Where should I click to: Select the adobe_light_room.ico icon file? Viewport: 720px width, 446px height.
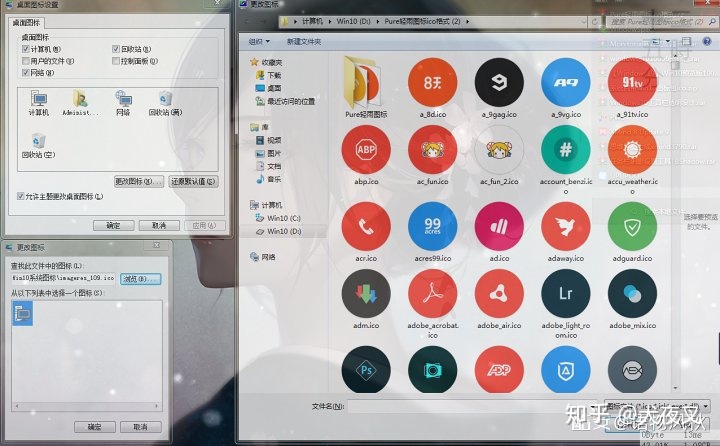coord(566,294)
